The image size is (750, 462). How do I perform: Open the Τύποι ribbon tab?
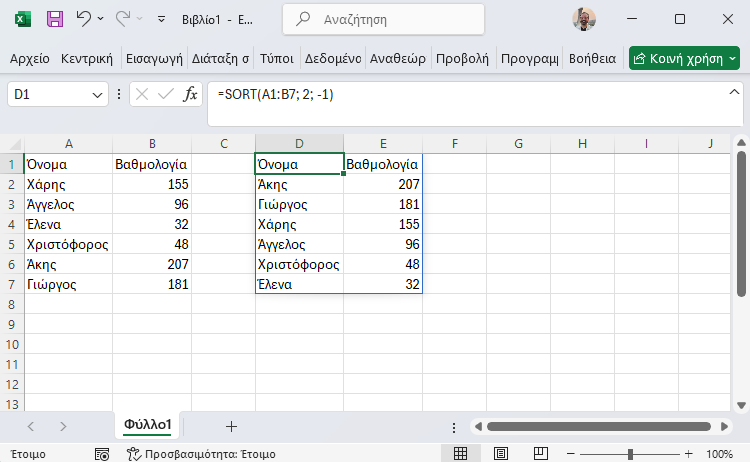coord(276,59)
